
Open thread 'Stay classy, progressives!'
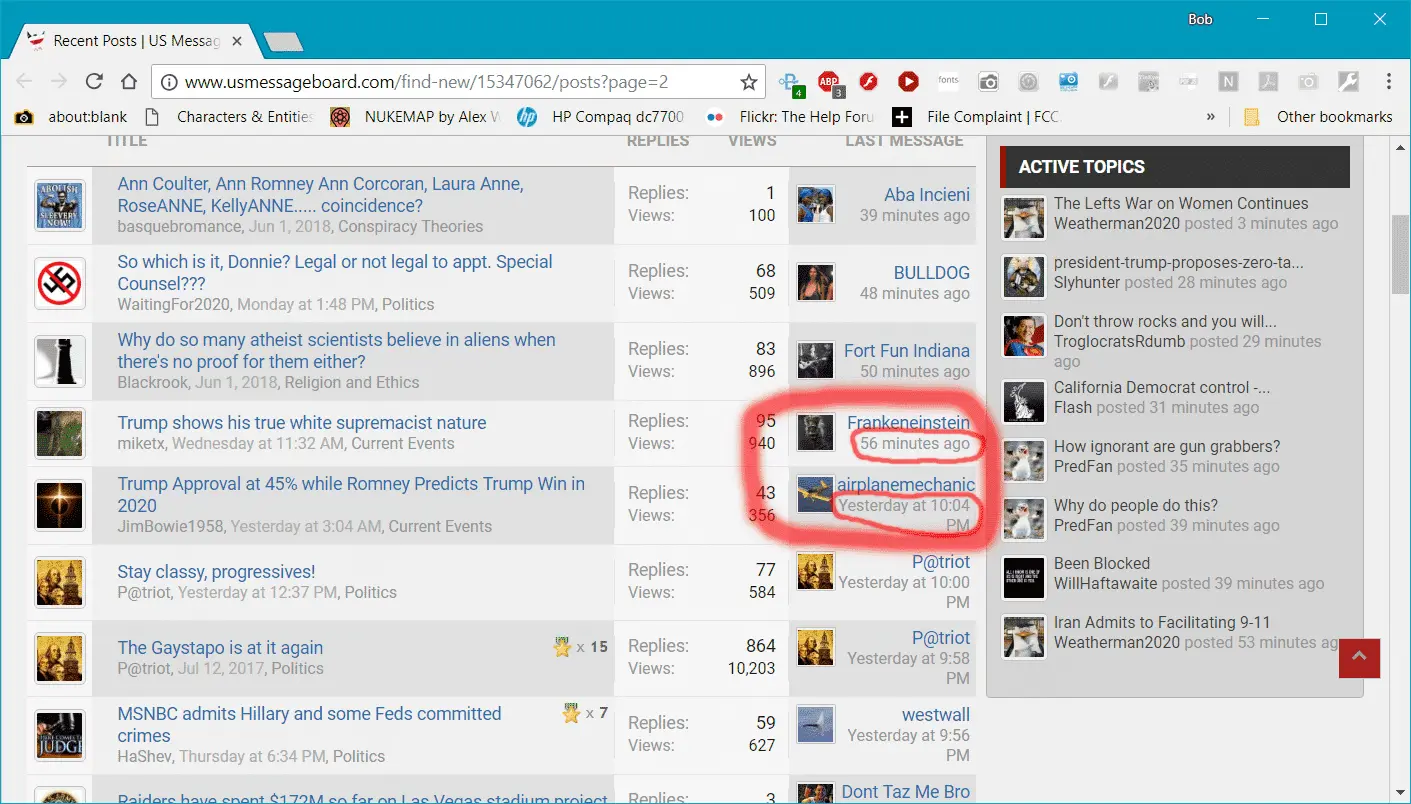click(x=216, y=572)
